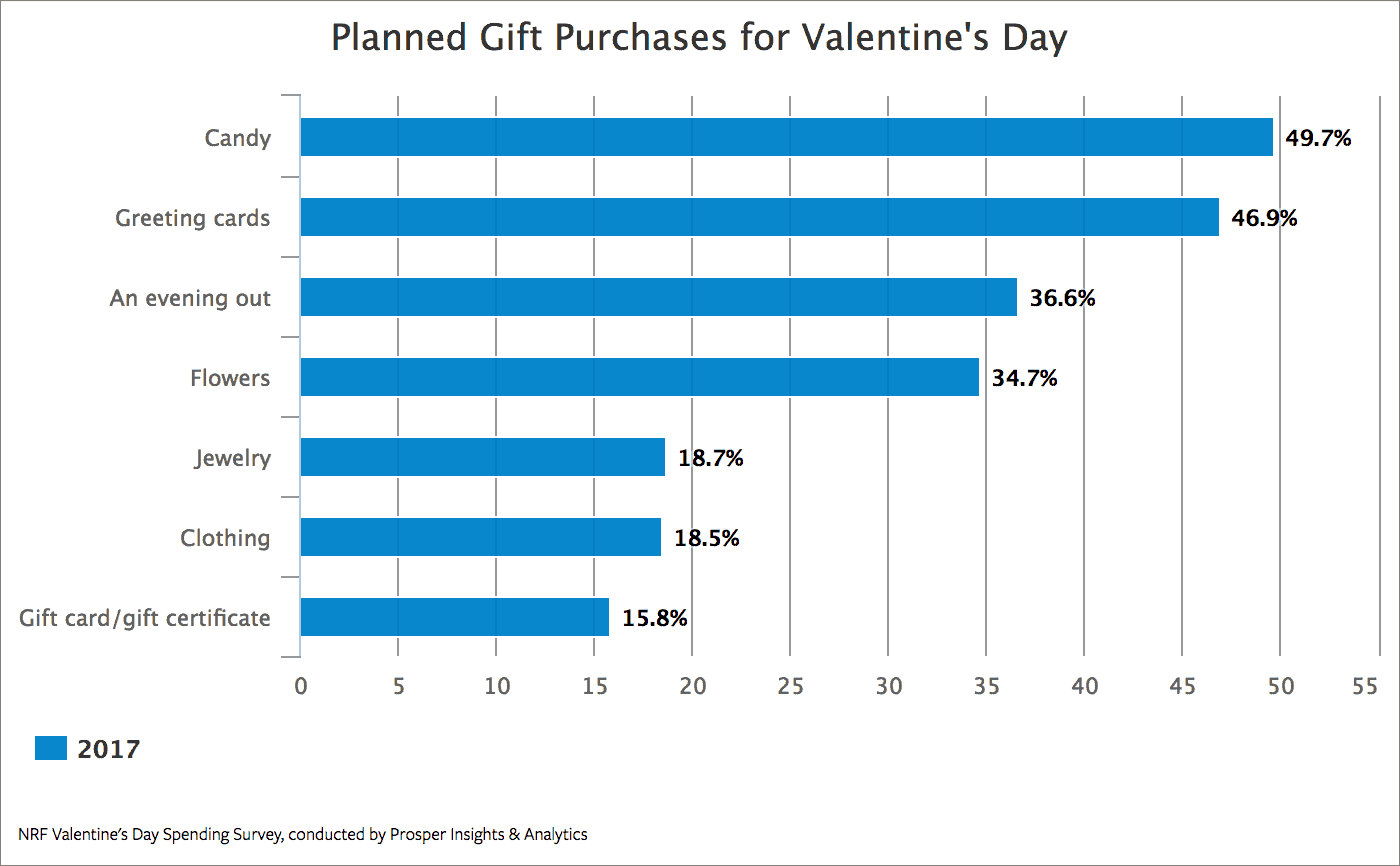The image size is (1400, 866).
Task: Select the Flowers category label
Action: click(231, 378)
